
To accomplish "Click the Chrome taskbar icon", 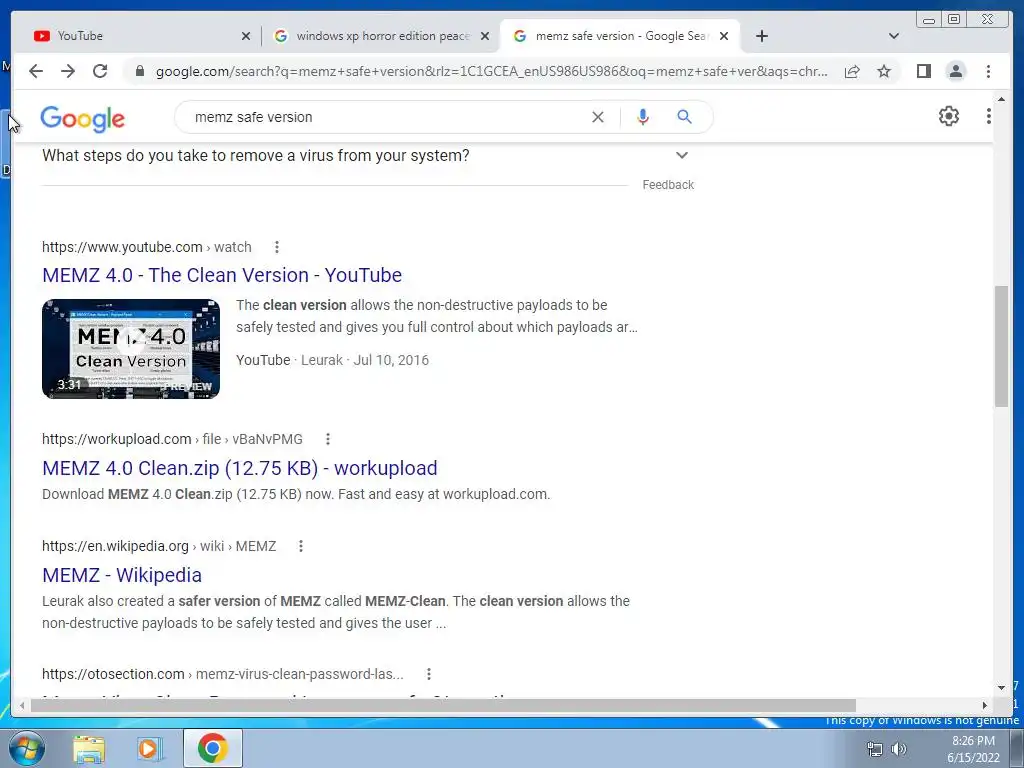I will tap(212, 748).
